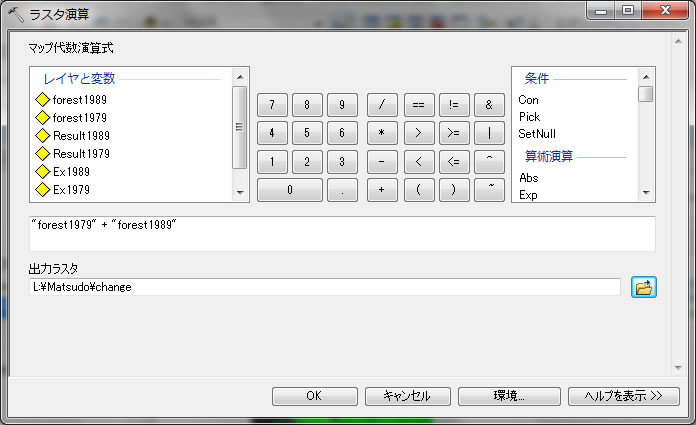Open the 環境... environment settings
Viewport: 696px width, 425px height.
[508, 395]
